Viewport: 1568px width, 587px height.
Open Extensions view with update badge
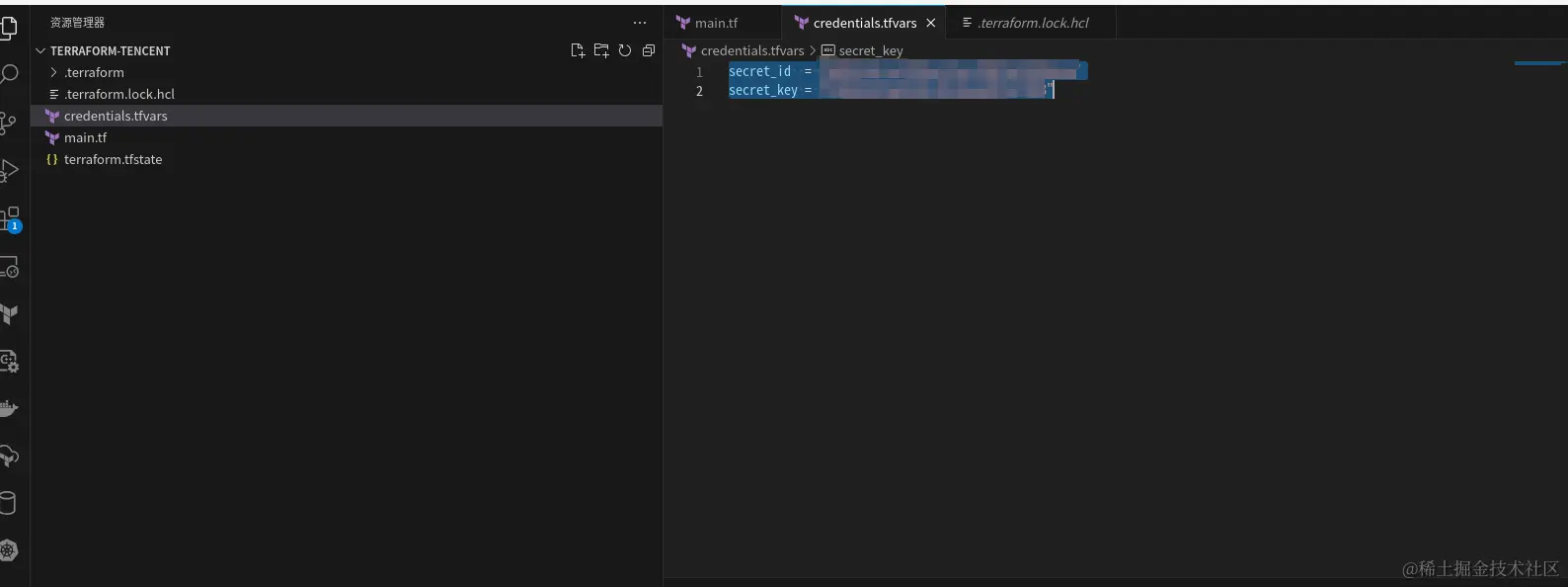click(10, 218)
